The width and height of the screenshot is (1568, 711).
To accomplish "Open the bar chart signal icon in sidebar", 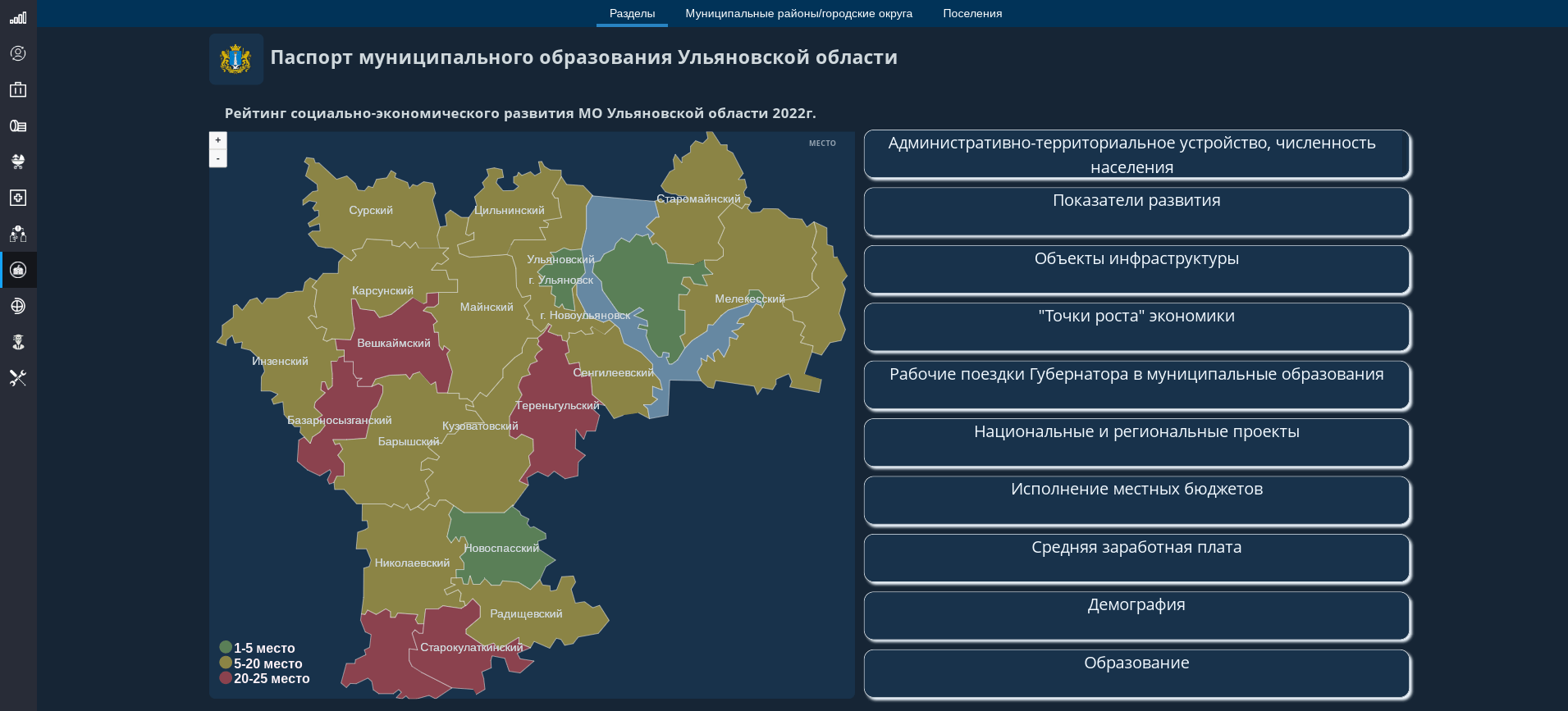I will [x=18, y=17].
